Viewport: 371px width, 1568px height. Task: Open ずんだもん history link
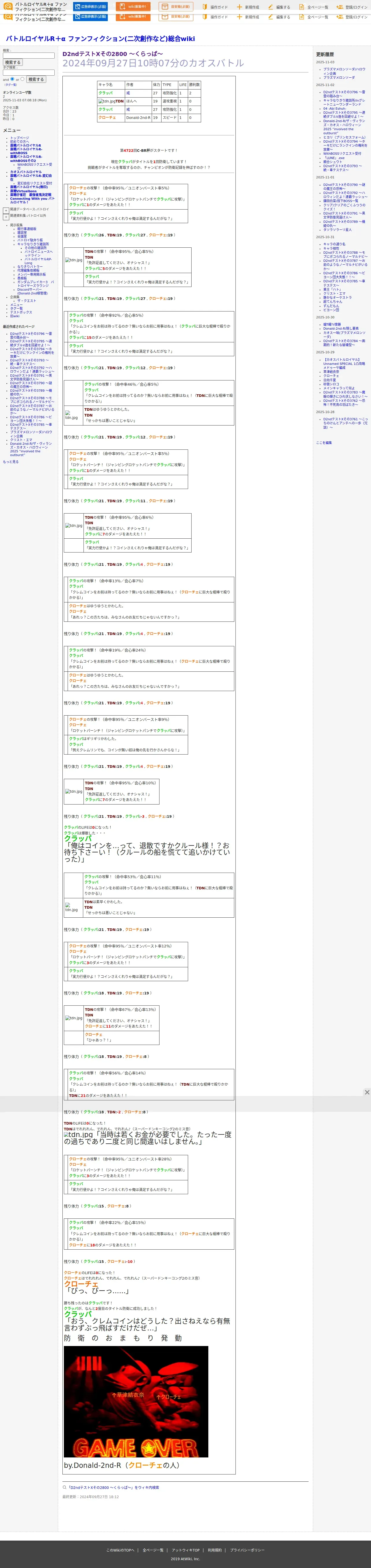331,306
